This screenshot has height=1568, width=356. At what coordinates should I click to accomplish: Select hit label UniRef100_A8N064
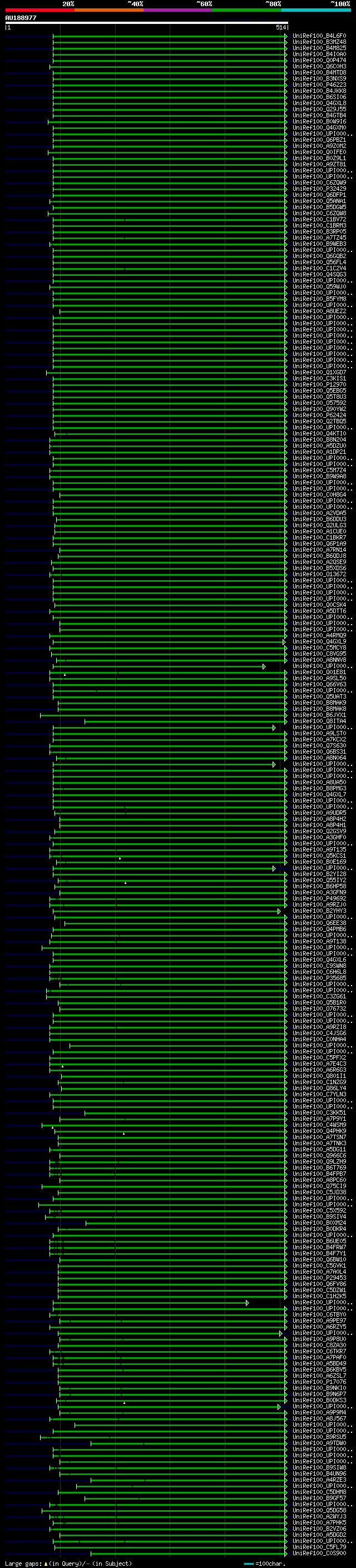319,758
